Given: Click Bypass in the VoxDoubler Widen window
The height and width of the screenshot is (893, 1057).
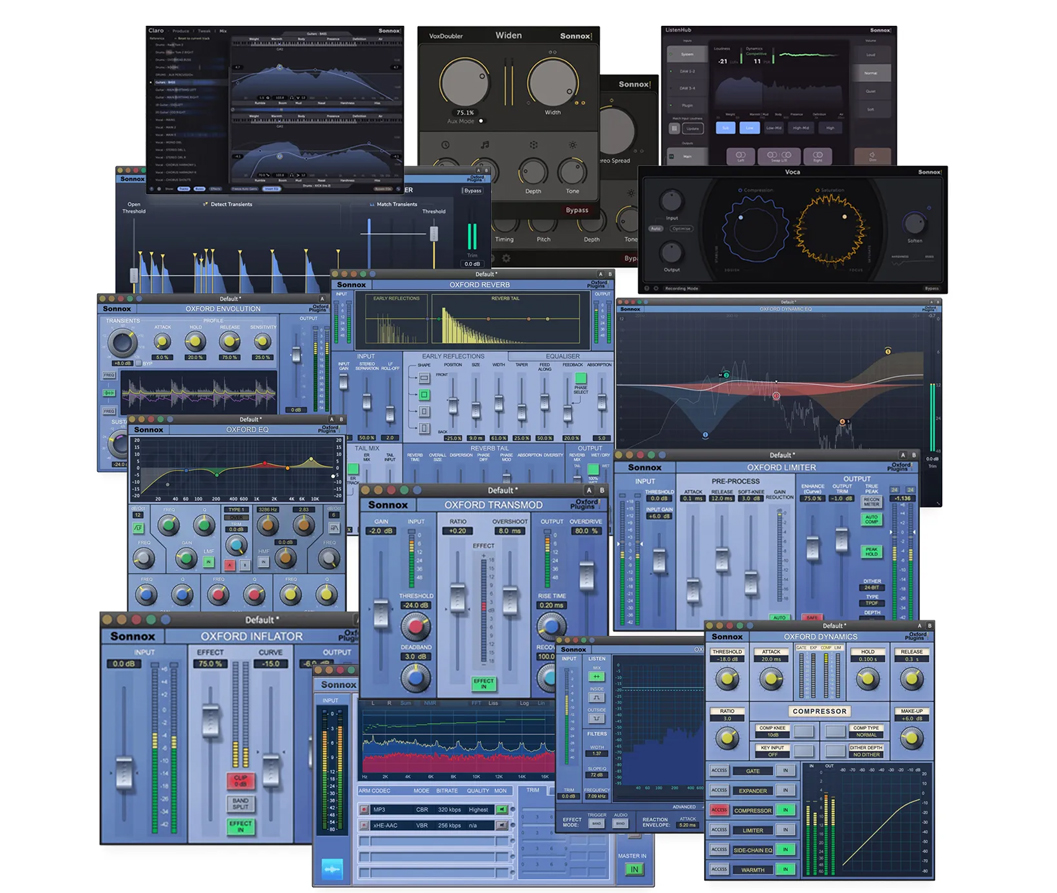Looking at the screenshot, I should point(577,210).
